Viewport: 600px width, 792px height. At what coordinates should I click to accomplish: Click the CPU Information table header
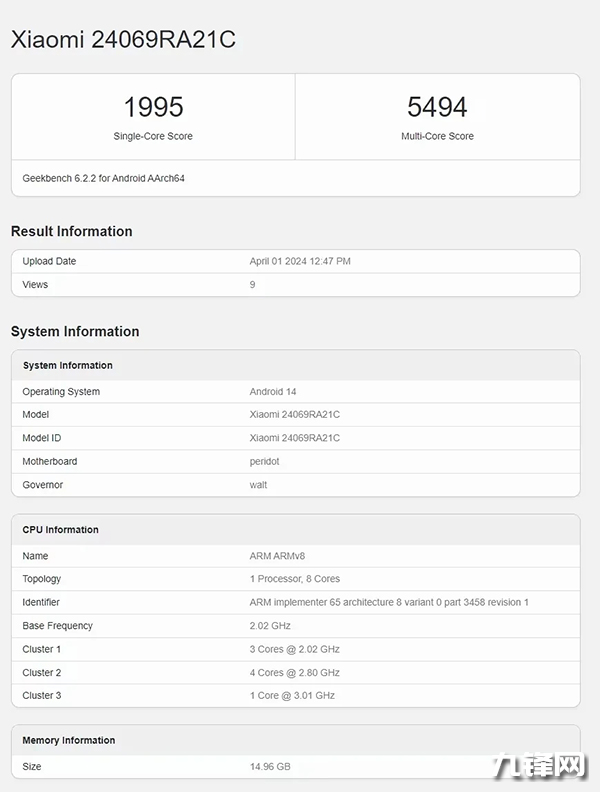point(61,530)
